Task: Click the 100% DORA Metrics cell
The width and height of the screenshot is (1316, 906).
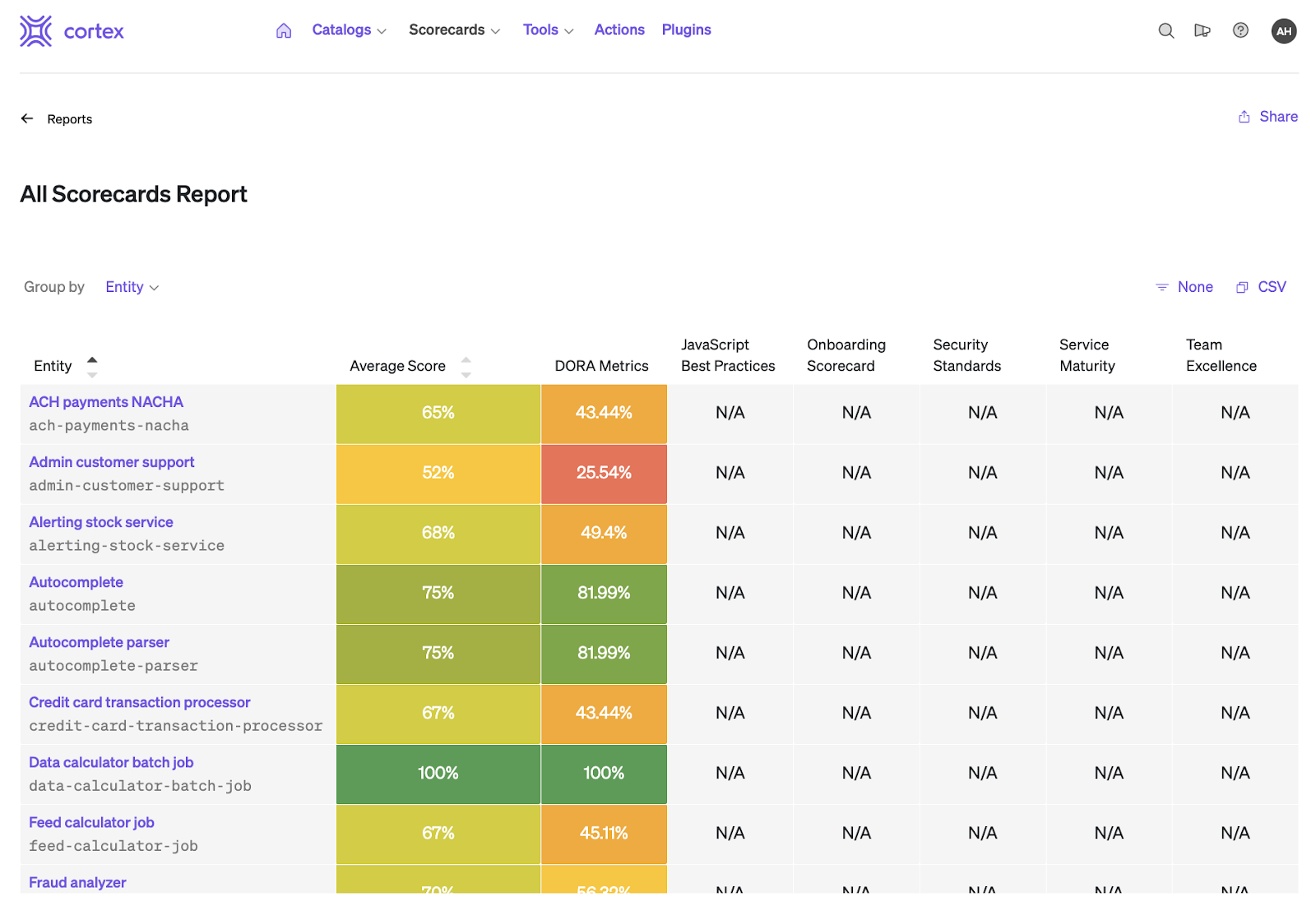Action: [x=604, y=774]
